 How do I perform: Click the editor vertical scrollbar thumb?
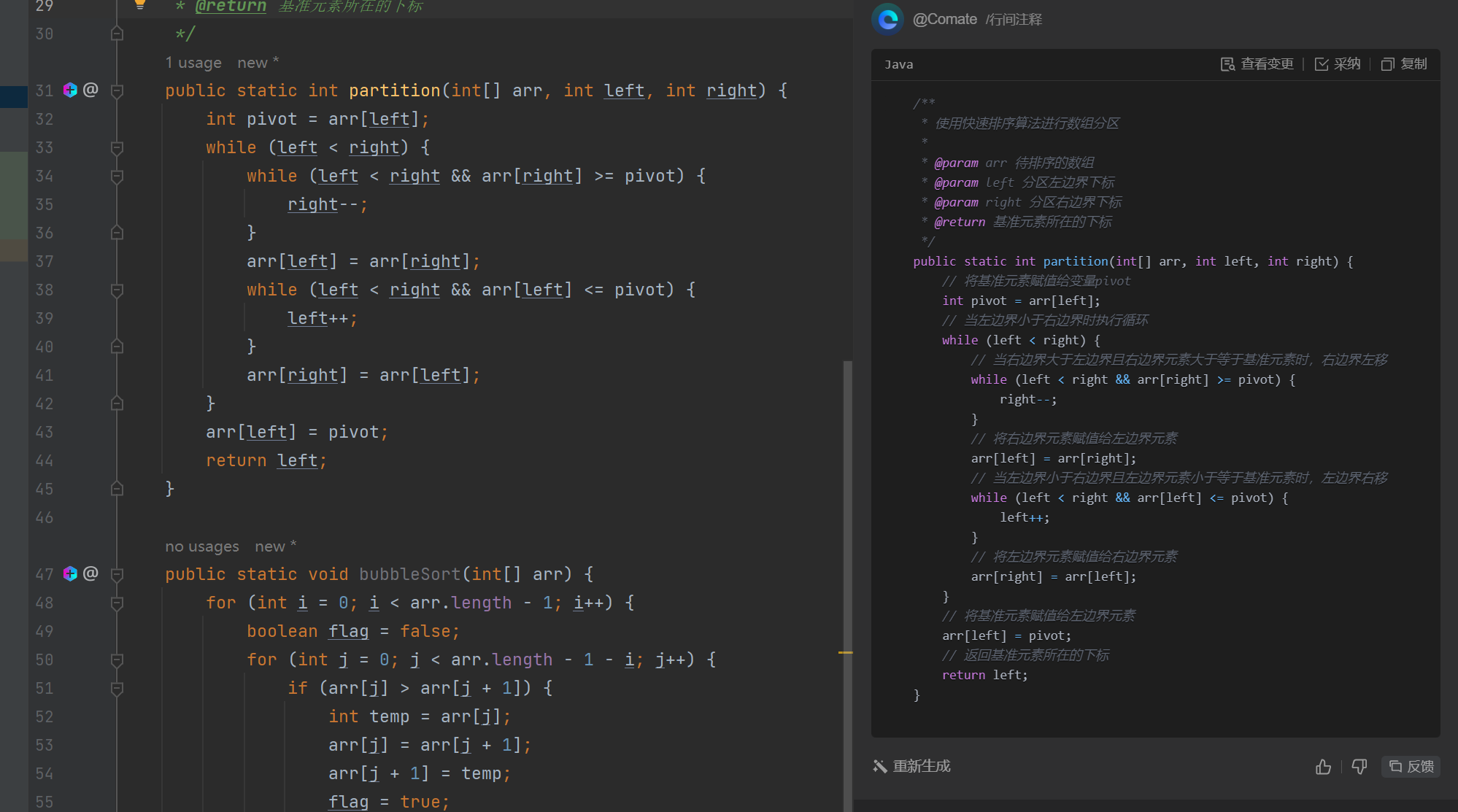pyautogui.click(x=847, y=584)
